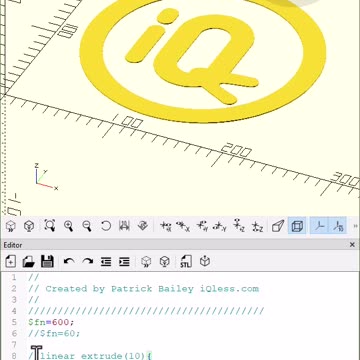Click Render in the Editor toolbar
Screen dimensions: 360x360
coord(165,262)
